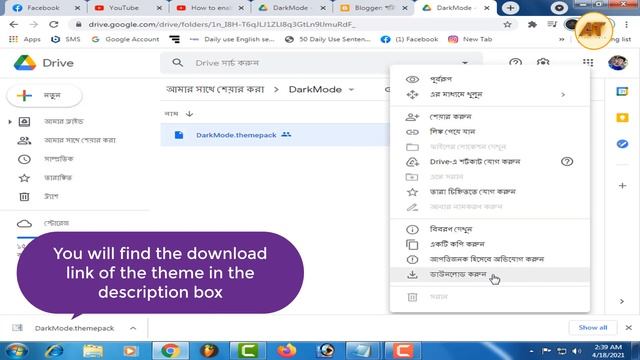This screenshot has width=640, height=360.
Task: Reload the page
Action: coord(53,24)
